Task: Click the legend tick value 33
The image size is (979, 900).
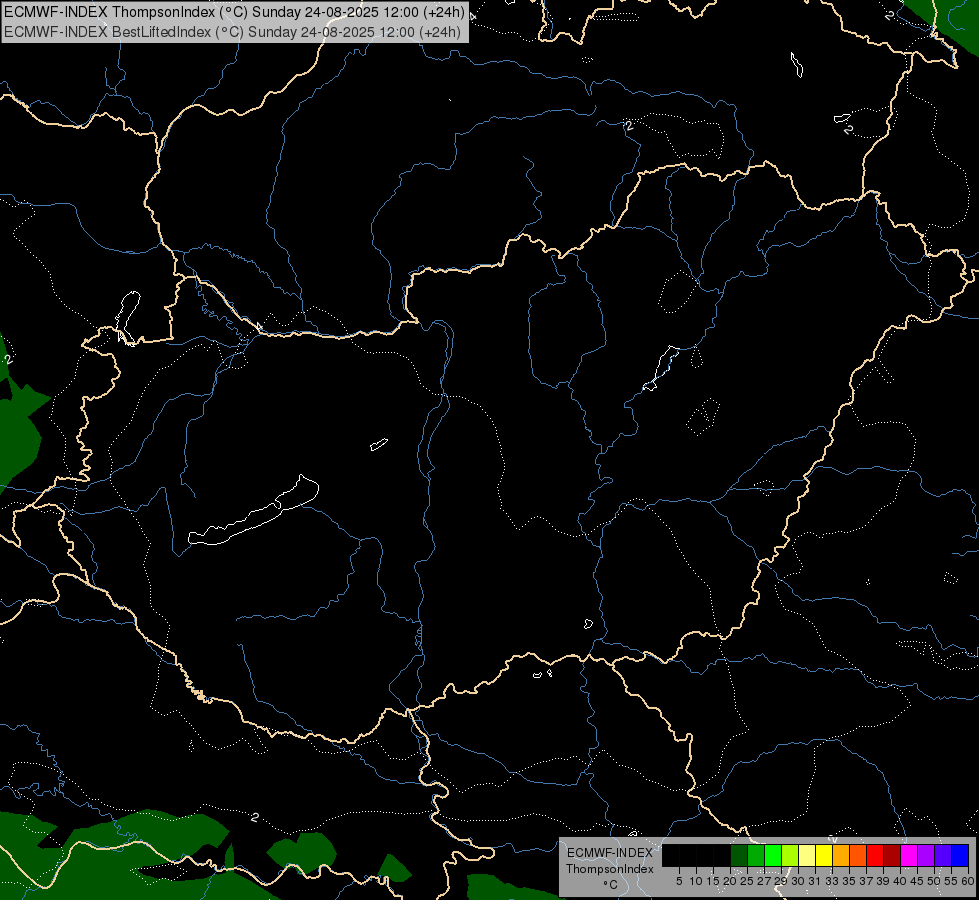Action: pyautogui.click(x=832, y=881)
